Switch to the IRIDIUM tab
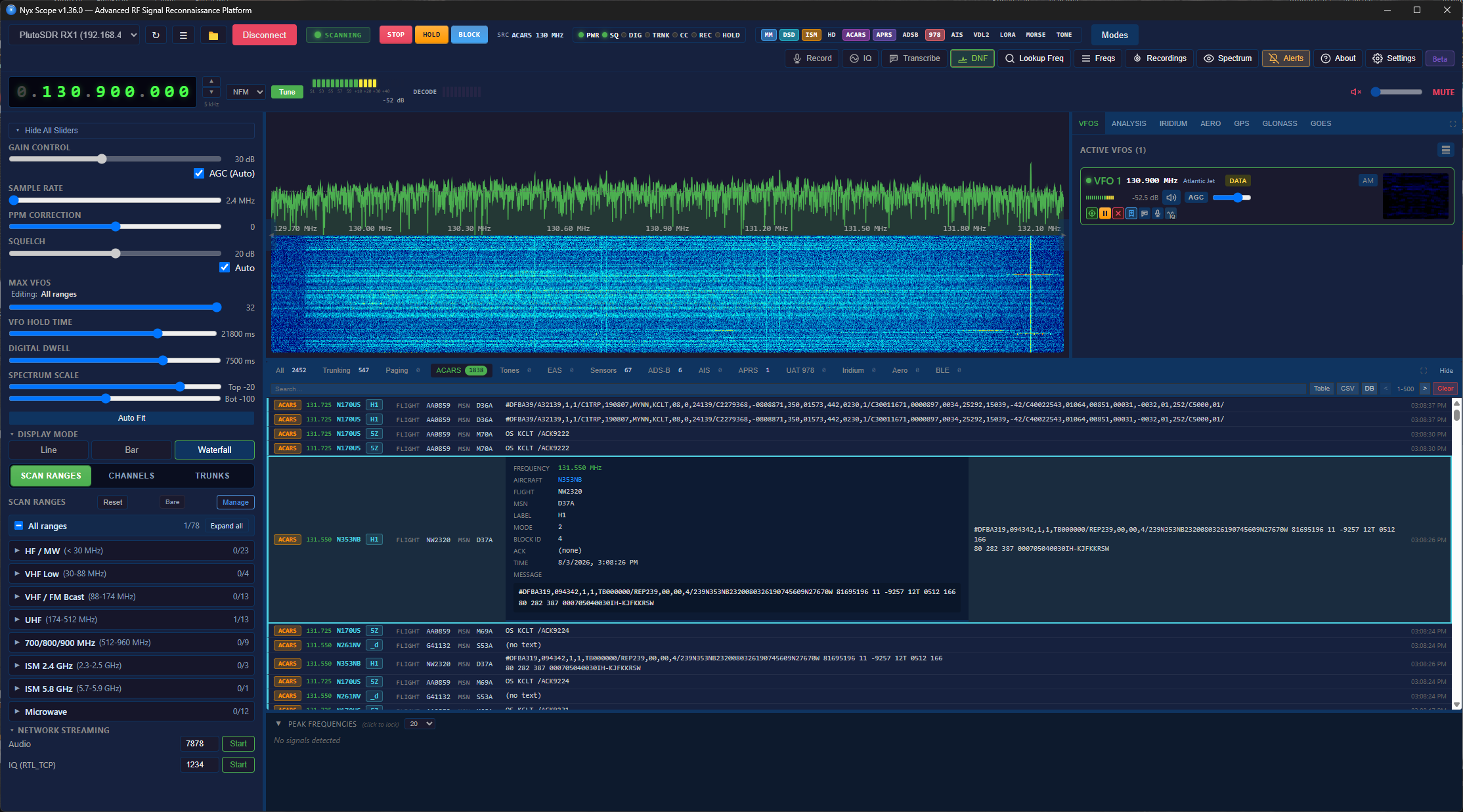Image resolution: width=1463 pixels, height=812 pixels. [x=1173, y=123]
